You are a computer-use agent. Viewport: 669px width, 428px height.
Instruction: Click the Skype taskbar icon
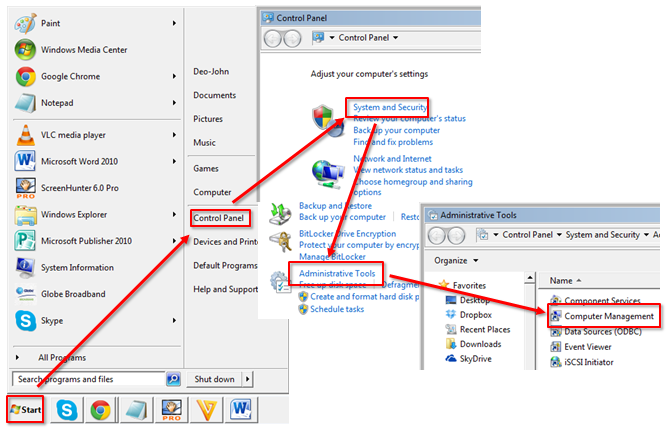point(67,410)
